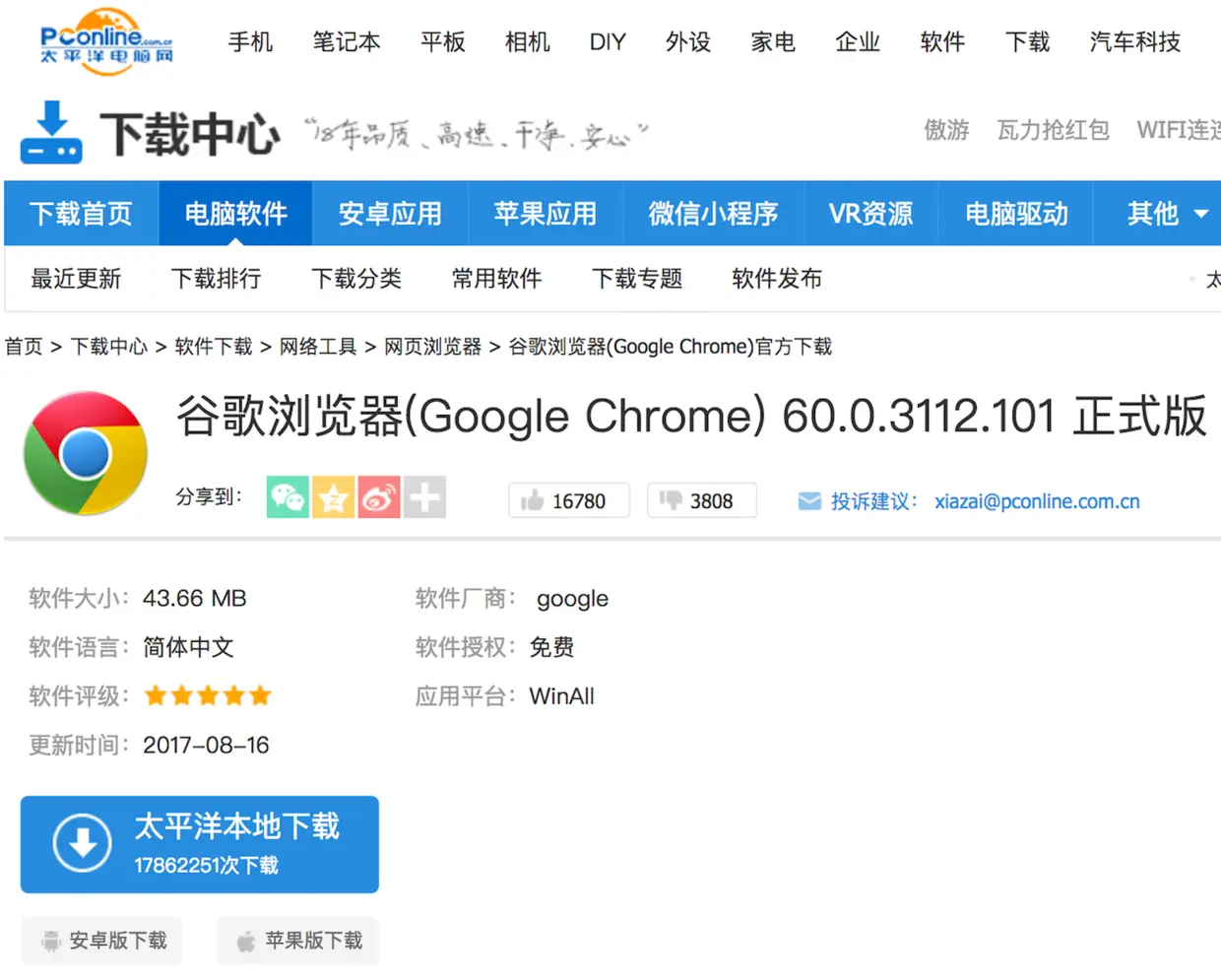Click thumbs-down button with 3808
This screenshot has width=1221, height=980.
(702, 500)
